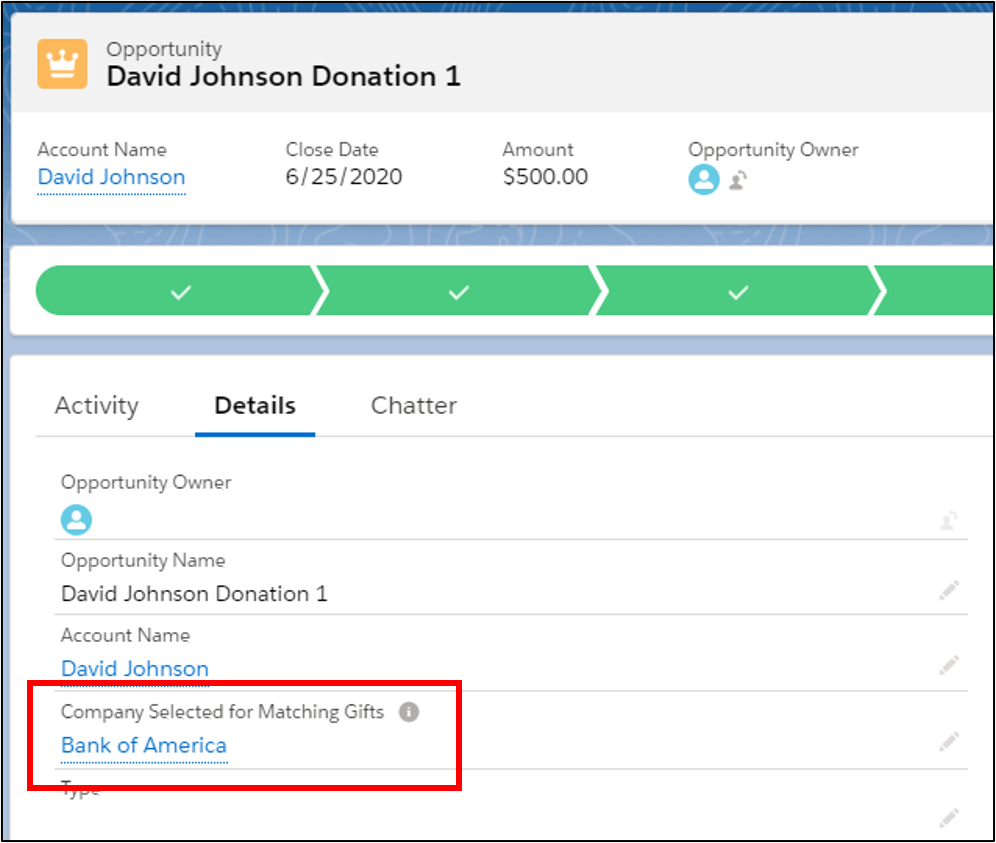The width and height of the screenshot is (996, 843).
Task: Select the first completed stage in the path
Action: [x=180, y=291]
